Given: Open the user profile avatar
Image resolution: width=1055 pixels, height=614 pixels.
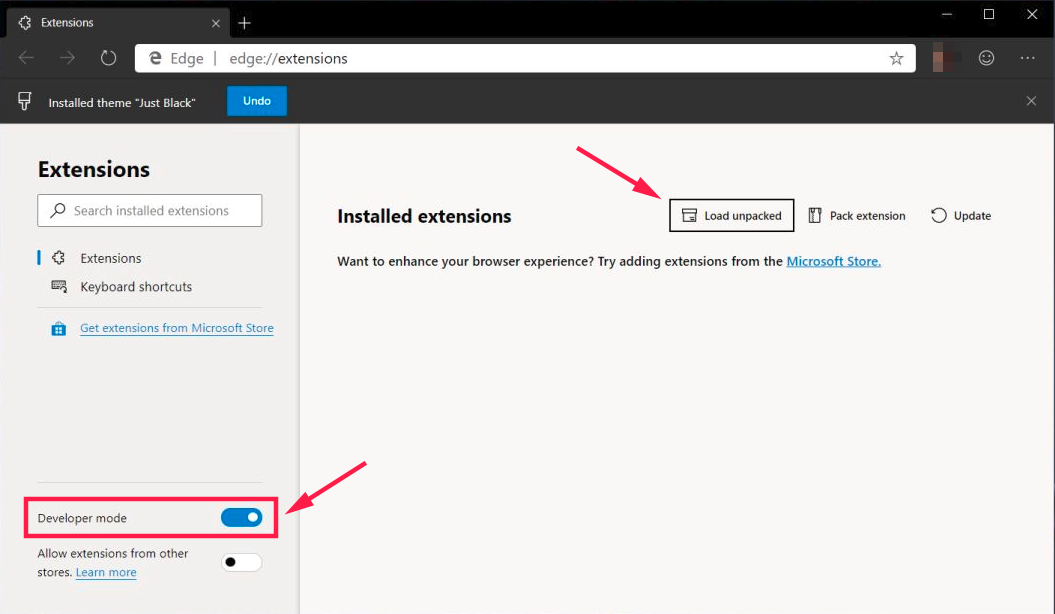Looking at the screenshot, I should click(x=946, y=58).
